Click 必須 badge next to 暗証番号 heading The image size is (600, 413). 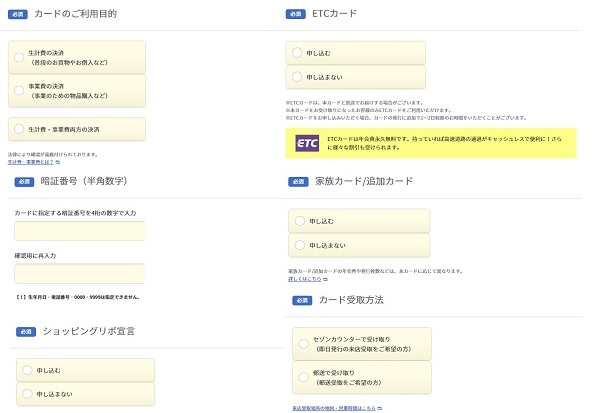pos(25,181)
